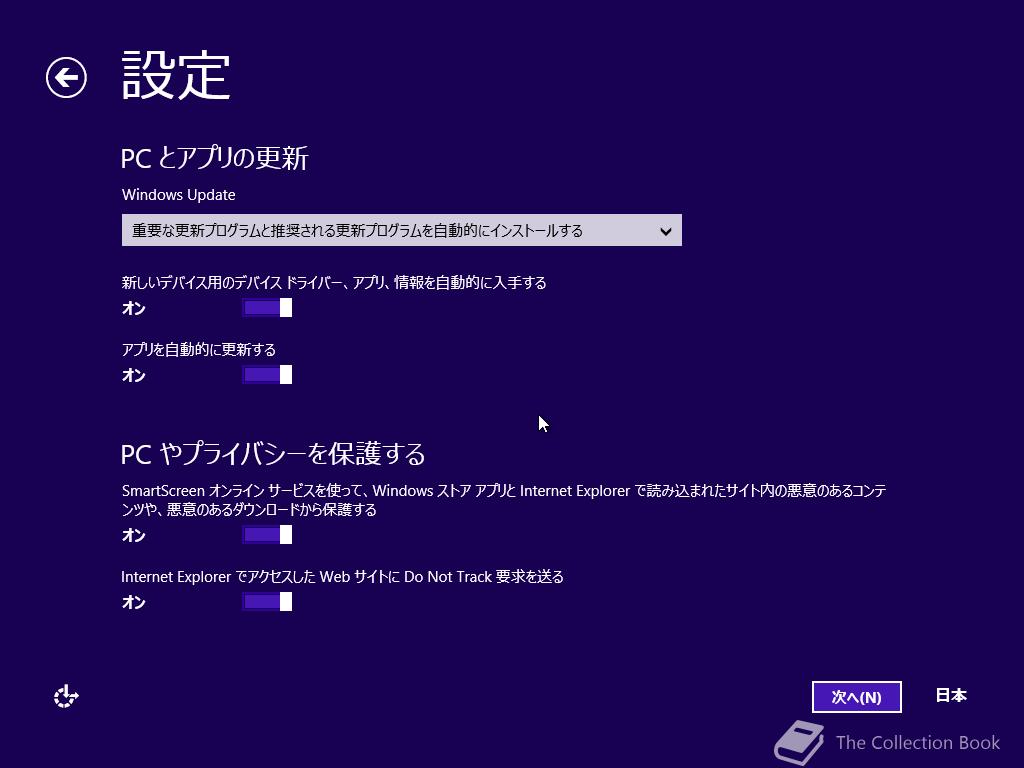Click the Windows Update label
Image resolution: width=1024 pixels, height=768 pixels.
click(178, 195)
